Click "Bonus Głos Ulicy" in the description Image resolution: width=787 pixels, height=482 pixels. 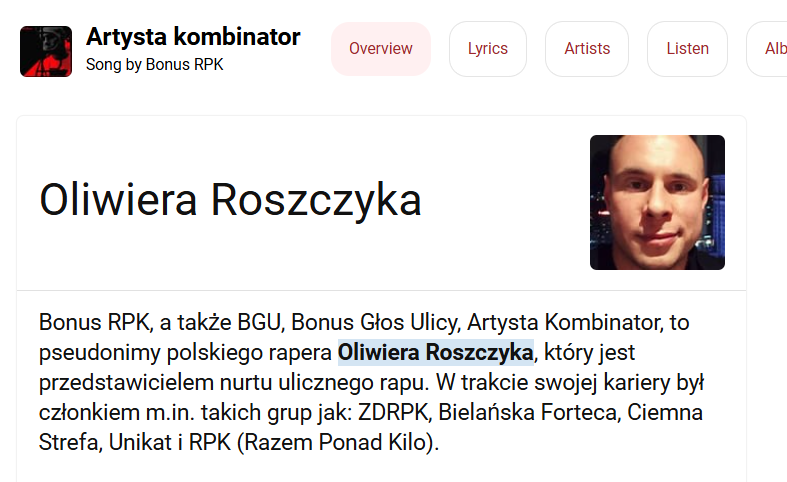375,323
